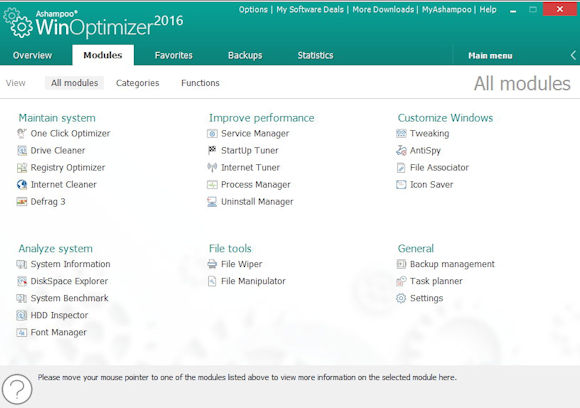This screenshot has width=580, height=408.
Task: Click the help question mark circle
Action: [x=17, y=389]
